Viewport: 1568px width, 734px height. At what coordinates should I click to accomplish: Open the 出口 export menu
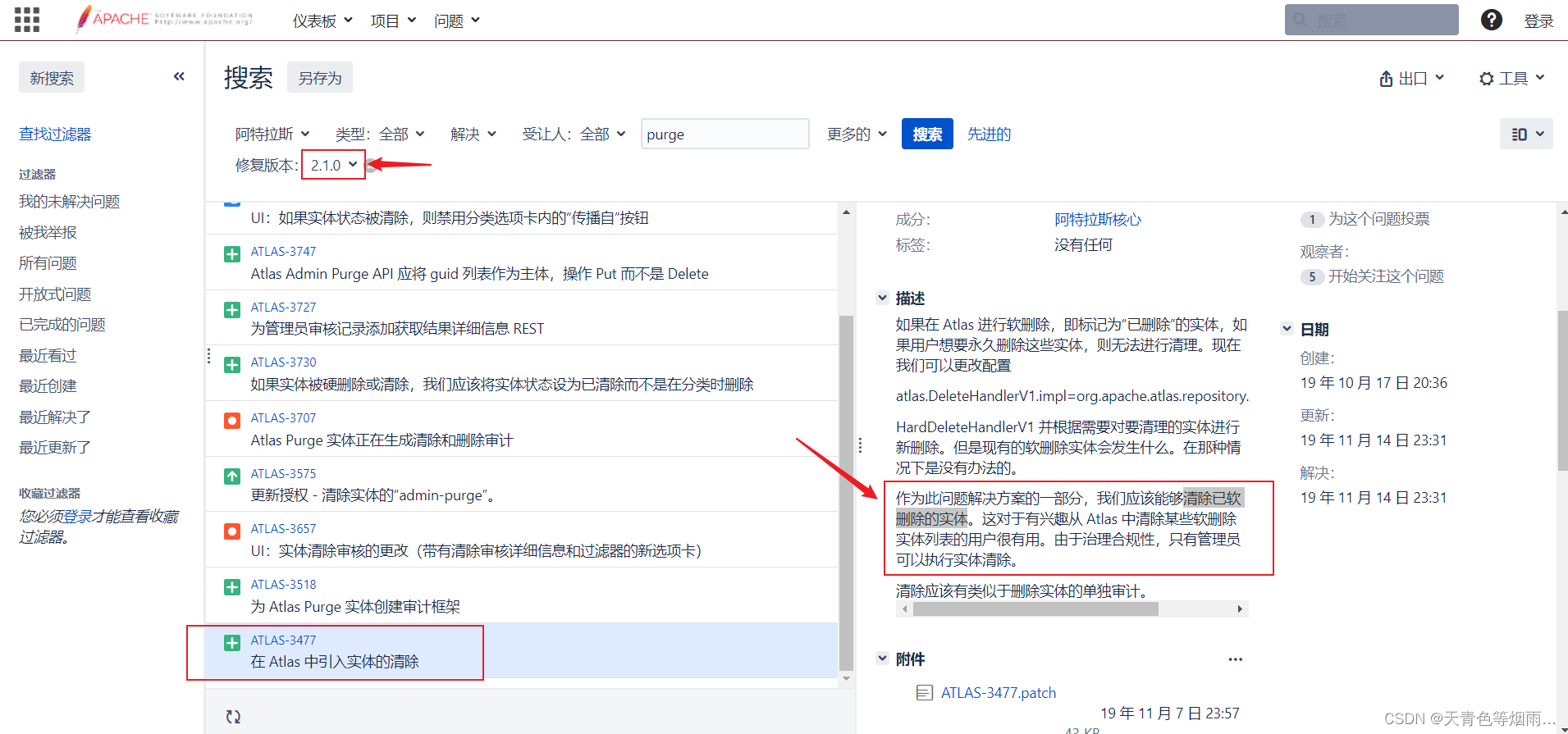point(1411,79)
